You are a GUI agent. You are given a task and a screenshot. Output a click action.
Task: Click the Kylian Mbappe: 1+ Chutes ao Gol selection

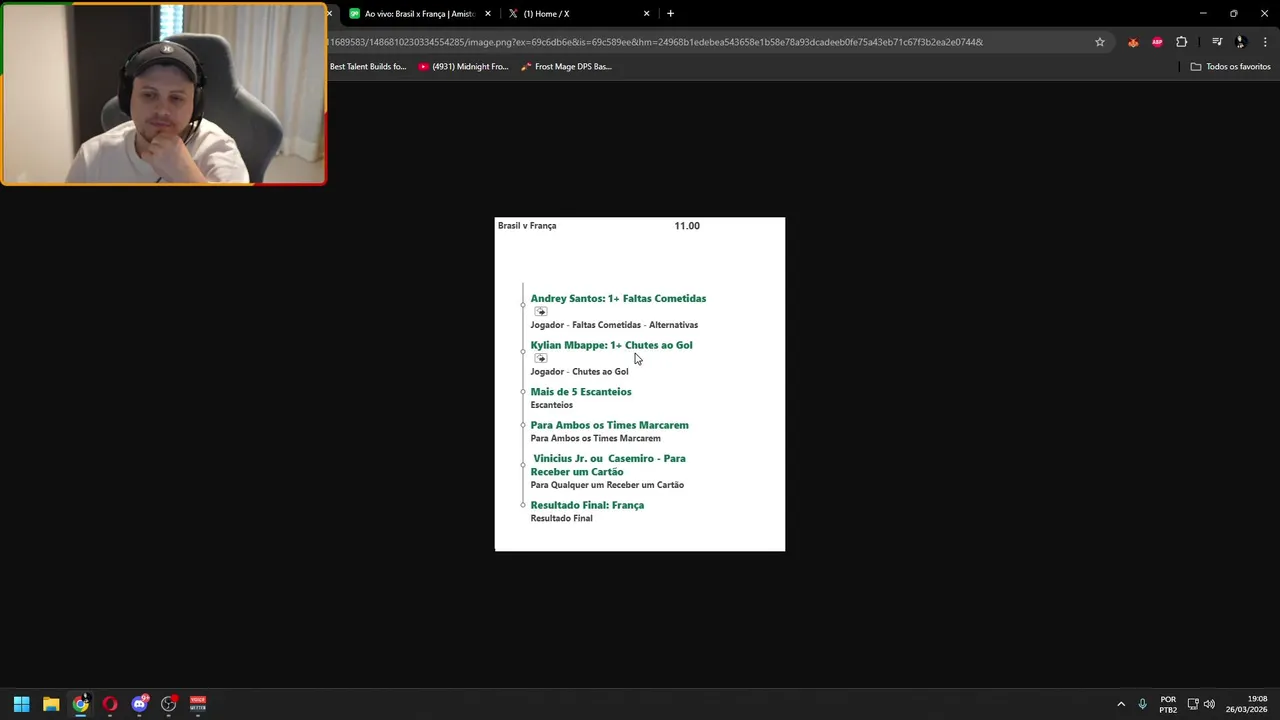(x=611, y=345)
